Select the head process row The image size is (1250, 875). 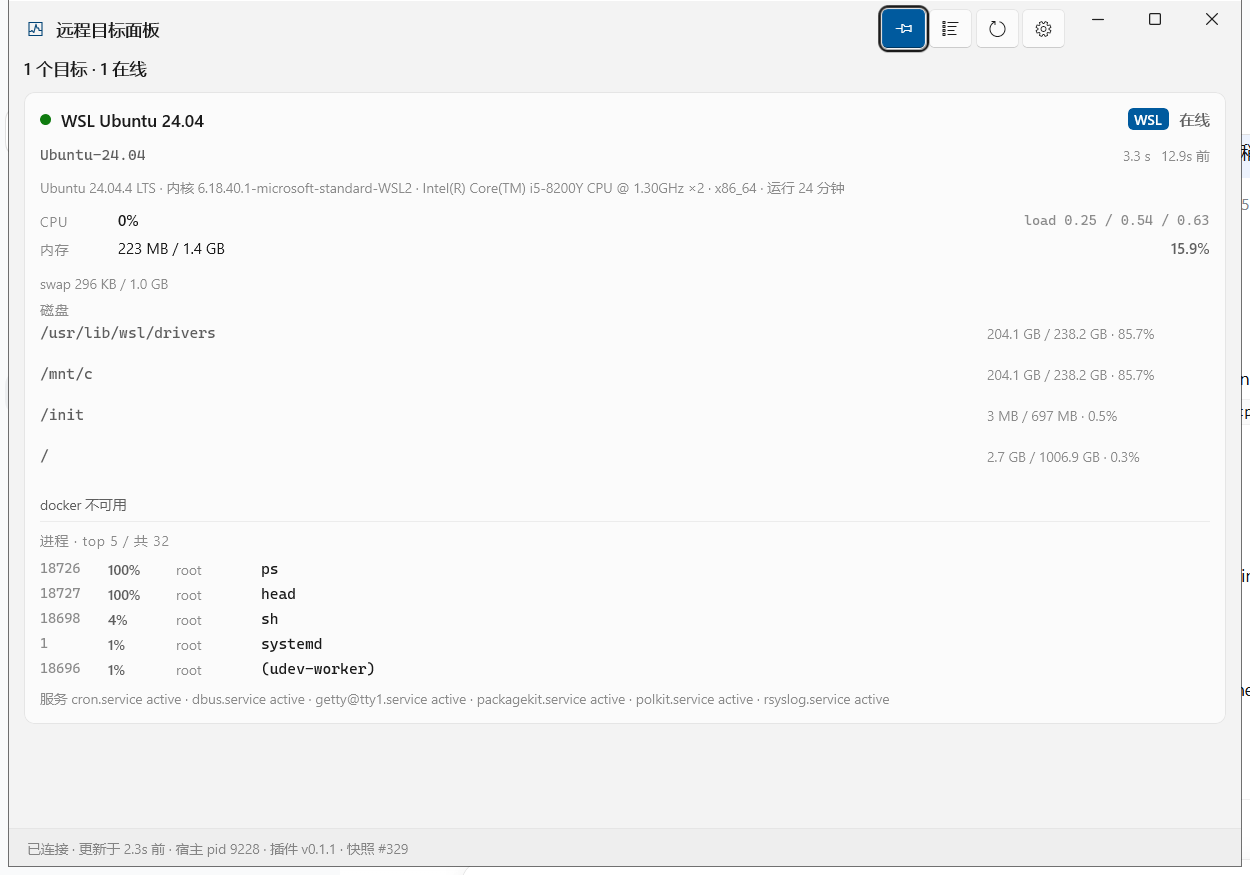[x=624, y=594]
